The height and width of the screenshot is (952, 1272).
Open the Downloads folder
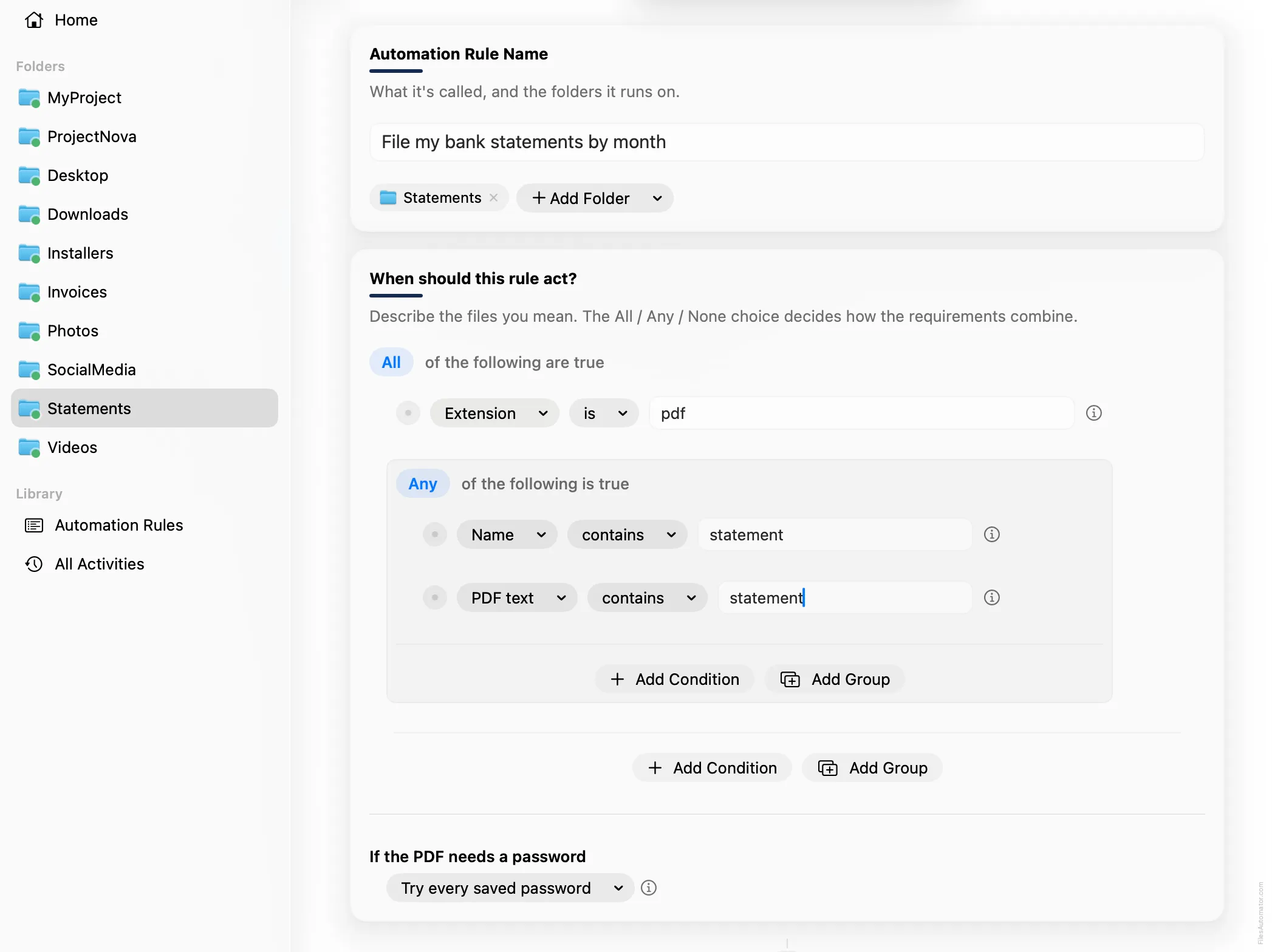[x=145, y=214]
